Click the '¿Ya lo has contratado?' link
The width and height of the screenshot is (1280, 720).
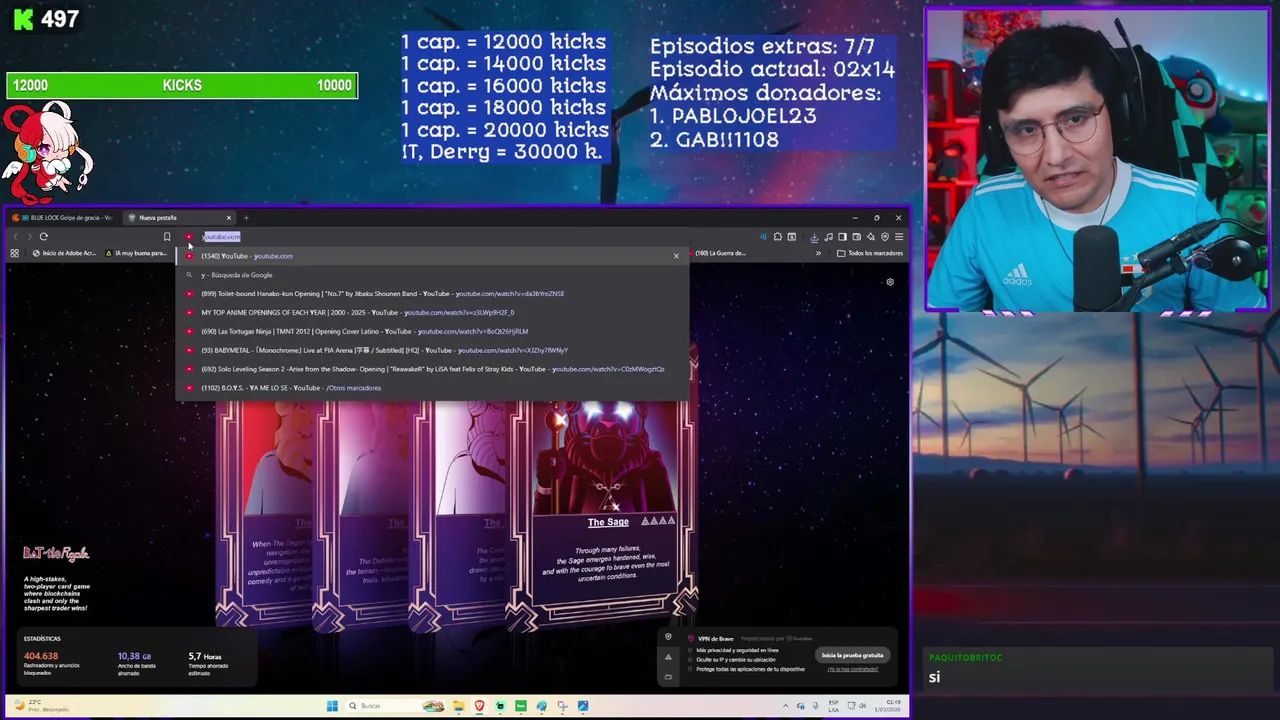853,669
